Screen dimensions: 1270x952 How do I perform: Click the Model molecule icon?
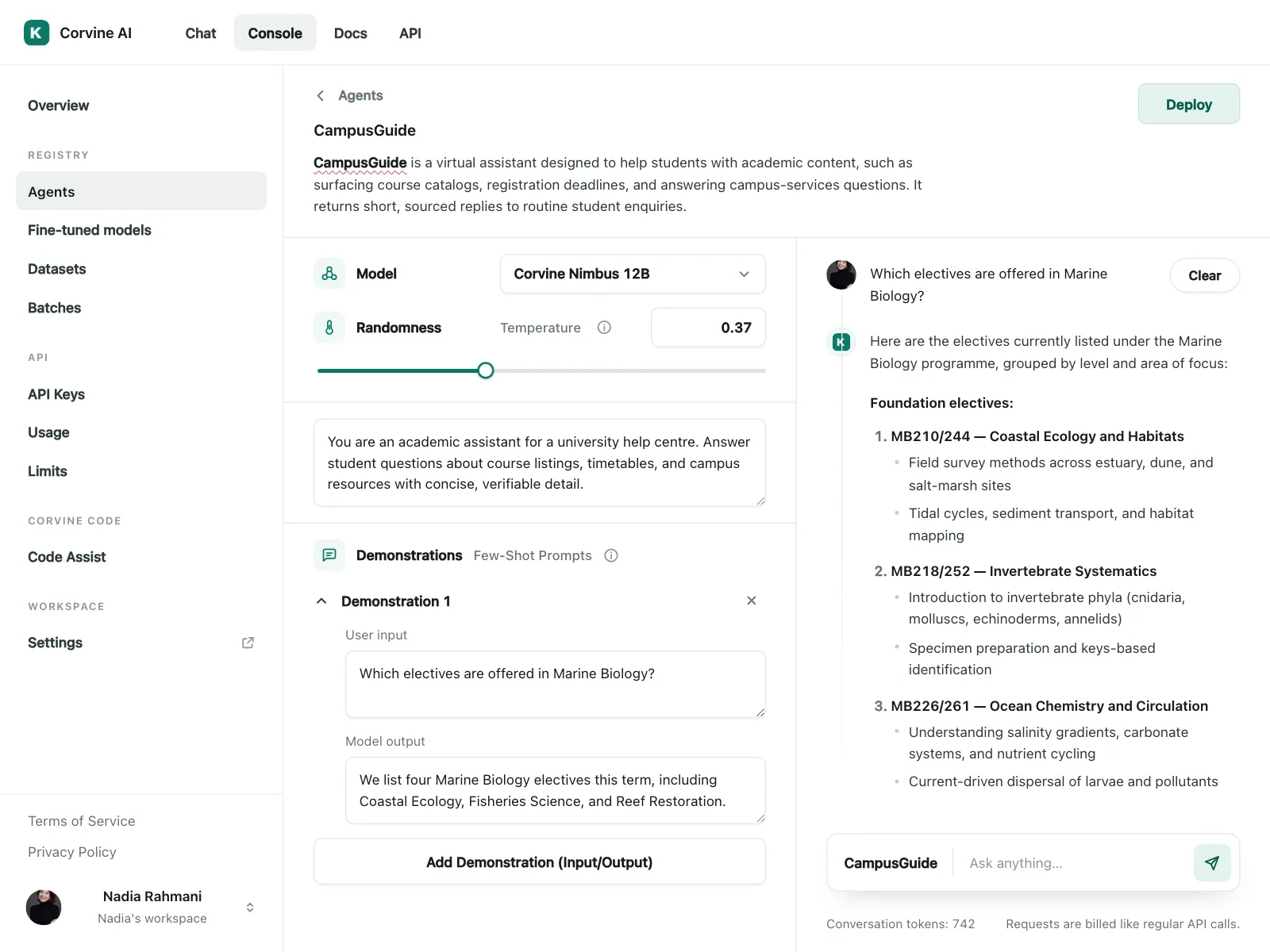(329, 274)
